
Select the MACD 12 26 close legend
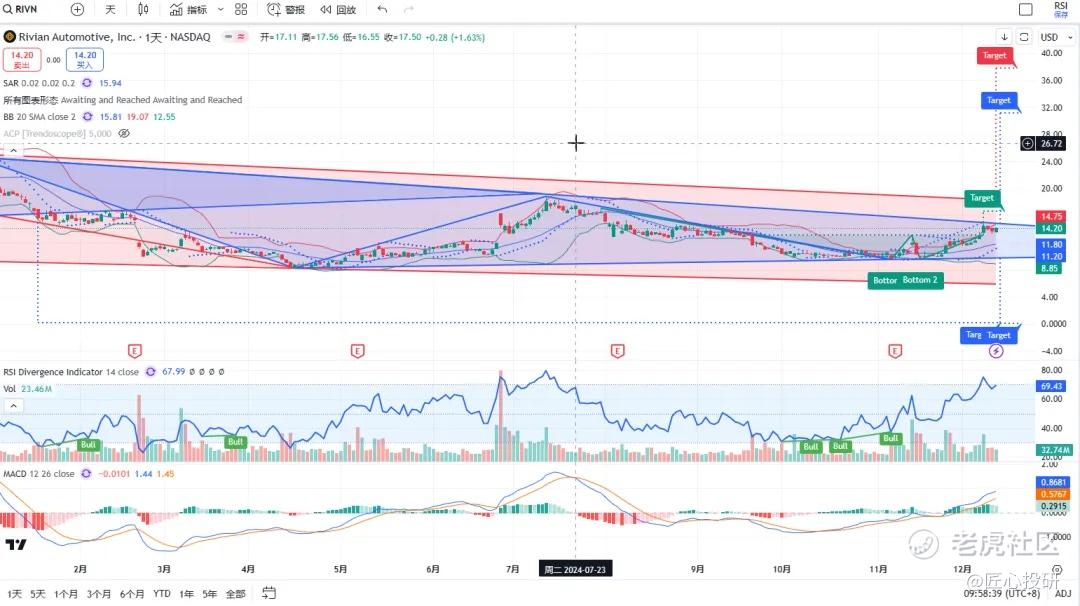(39, 474)
